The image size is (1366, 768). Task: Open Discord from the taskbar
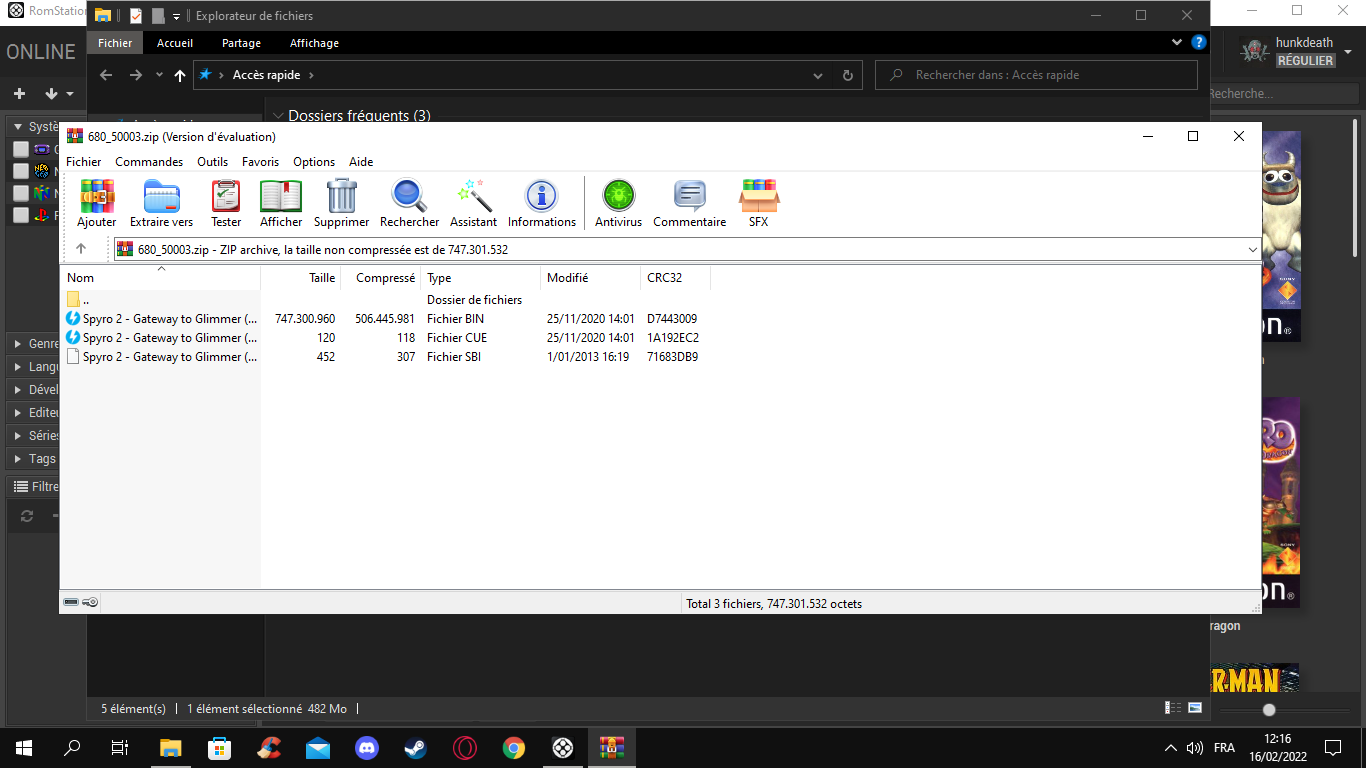367,747
